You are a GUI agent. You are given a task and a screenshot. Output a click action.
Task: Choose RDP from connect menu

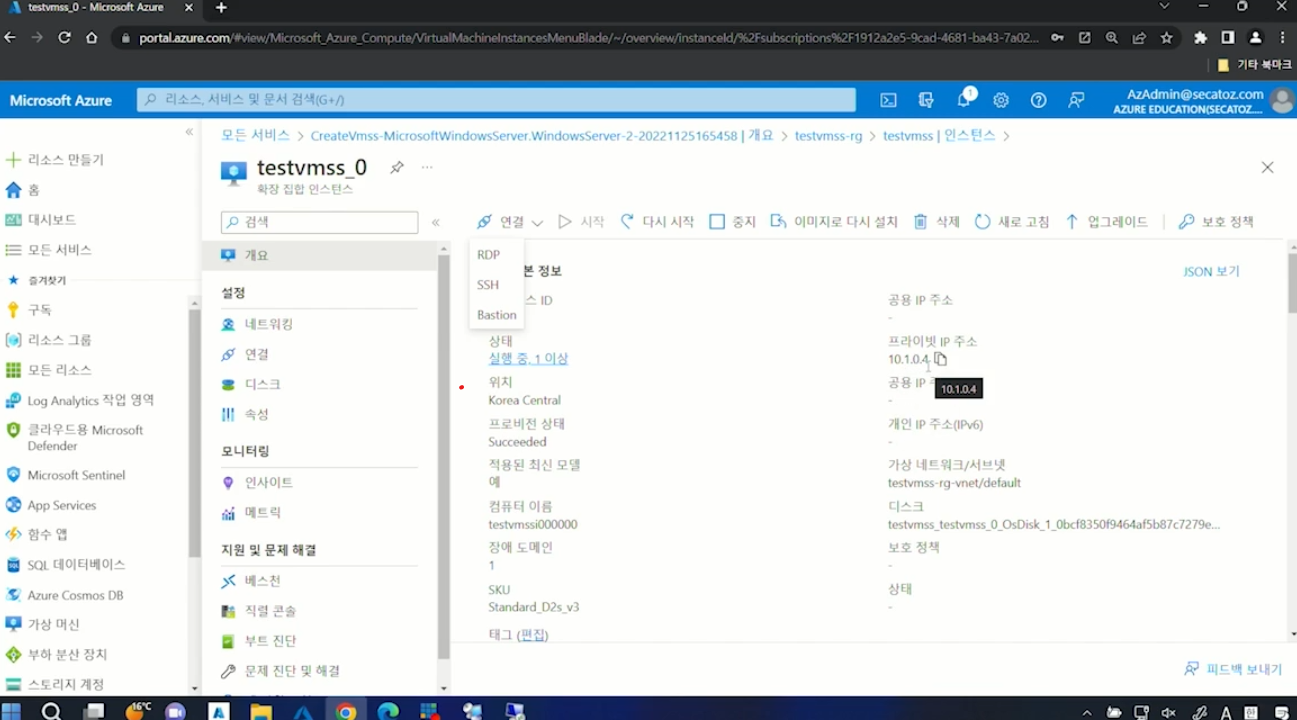(489, 255)
